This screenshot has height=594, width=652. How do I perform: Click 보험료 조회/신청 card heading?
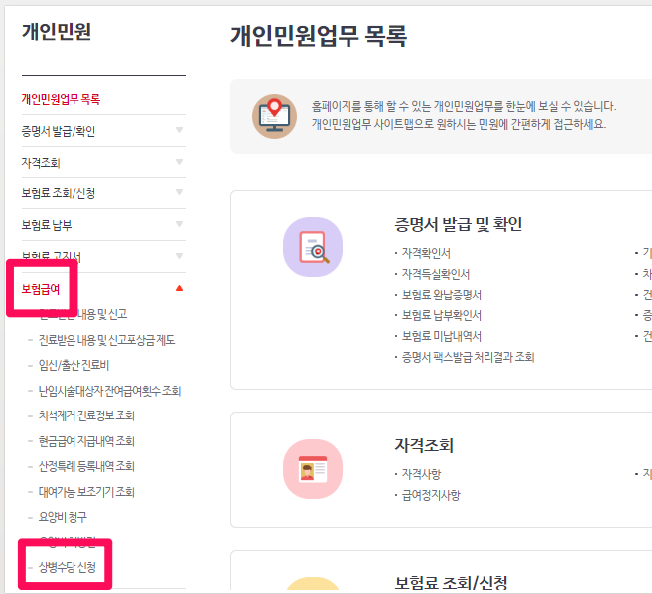point(450,582)
